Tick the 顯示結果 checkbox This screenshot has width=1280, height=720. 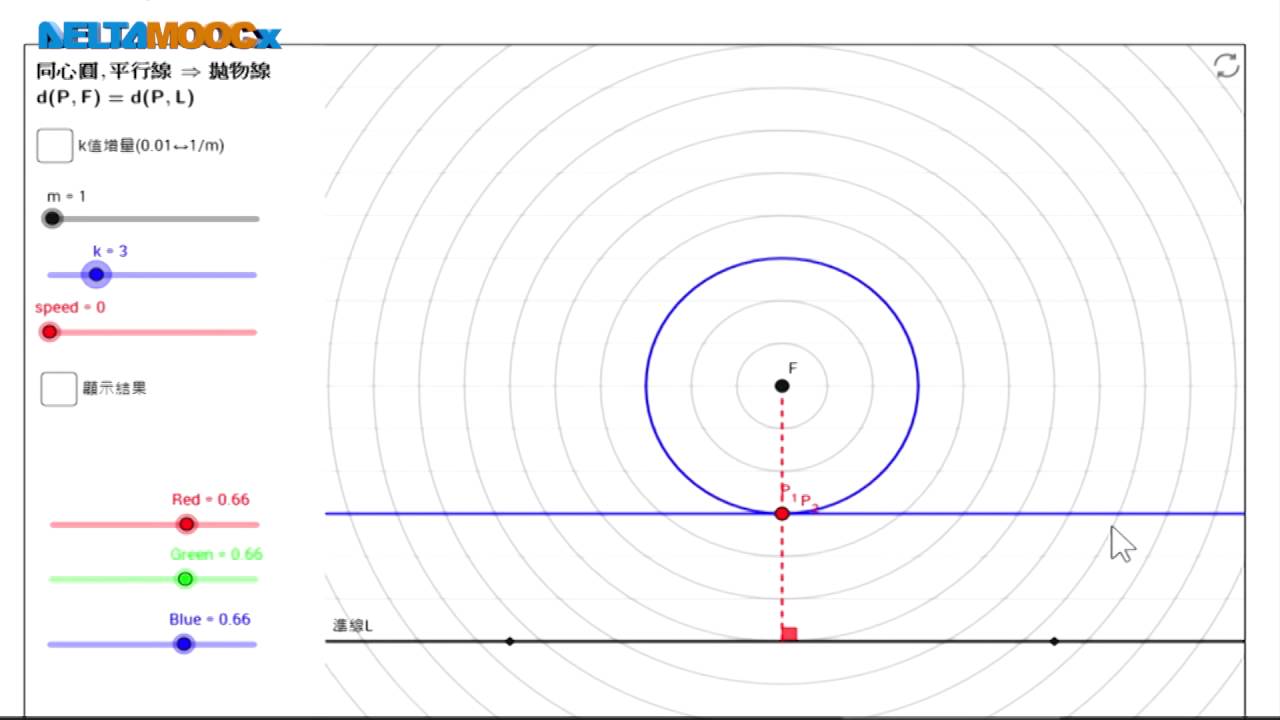coord(58,388)
